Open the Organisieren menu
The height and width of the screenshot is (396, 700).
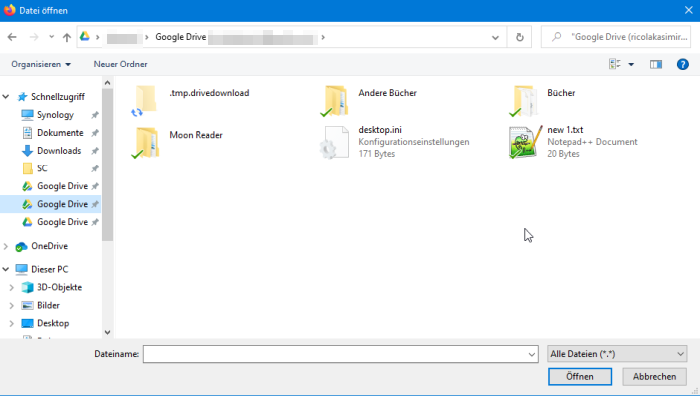tap(41, 64)
